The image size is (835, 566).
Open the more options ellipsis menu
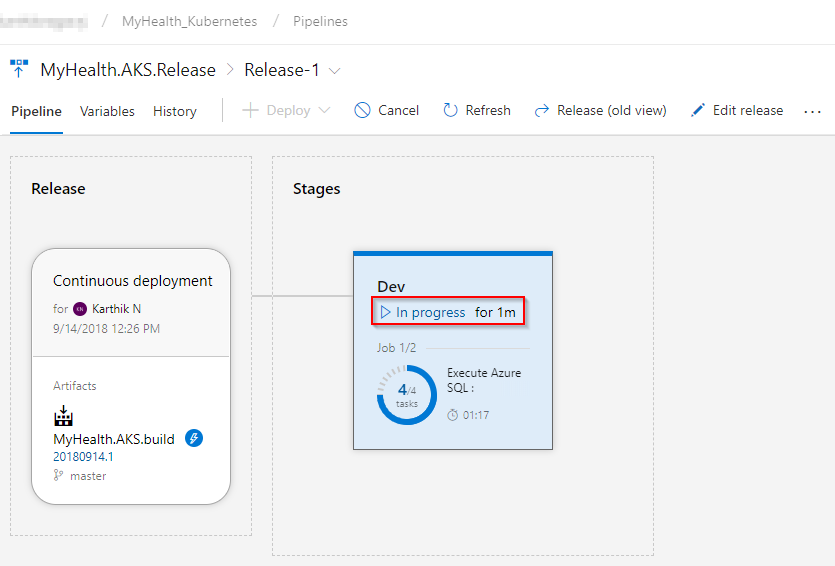click(812, 111)
